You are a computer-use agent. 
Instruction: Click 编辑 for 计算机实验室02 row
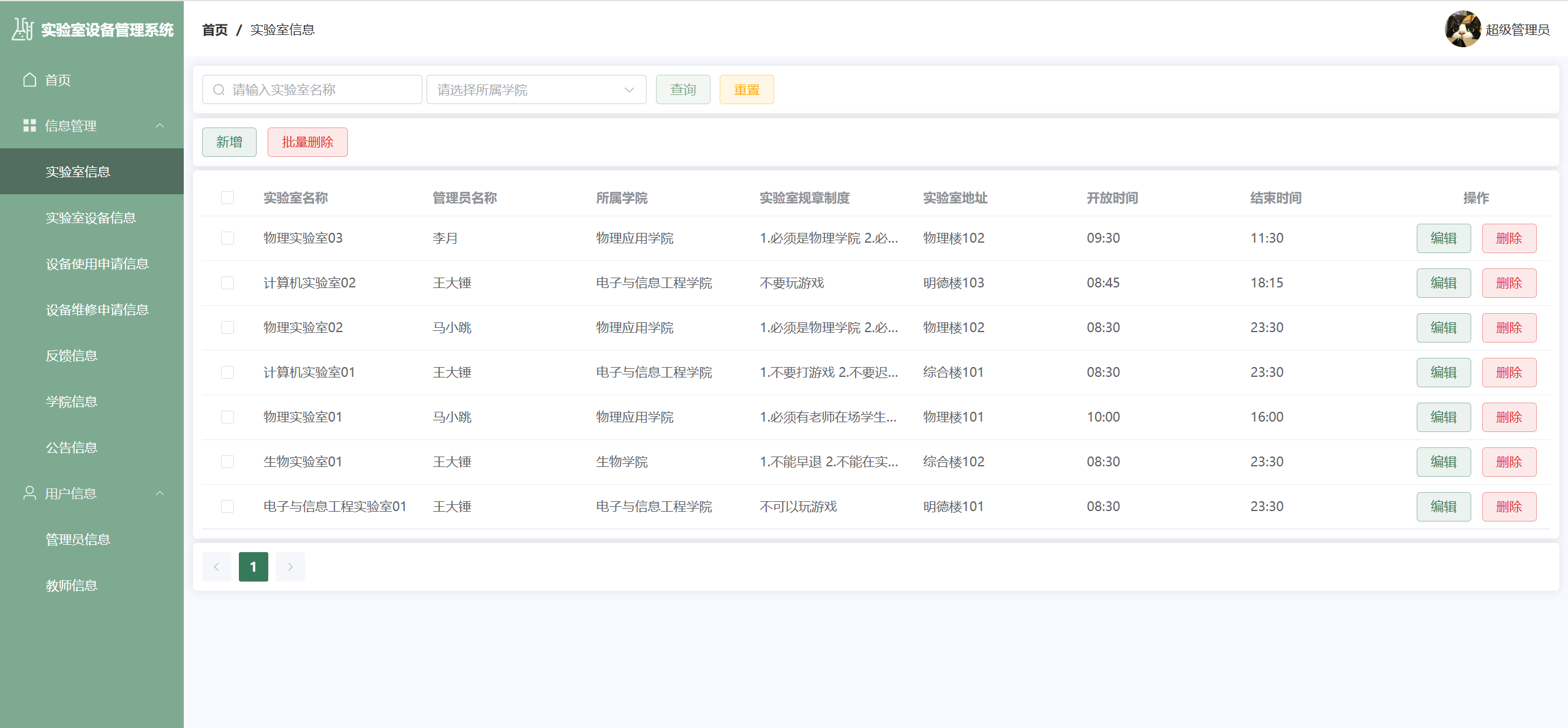(1443, 283)
